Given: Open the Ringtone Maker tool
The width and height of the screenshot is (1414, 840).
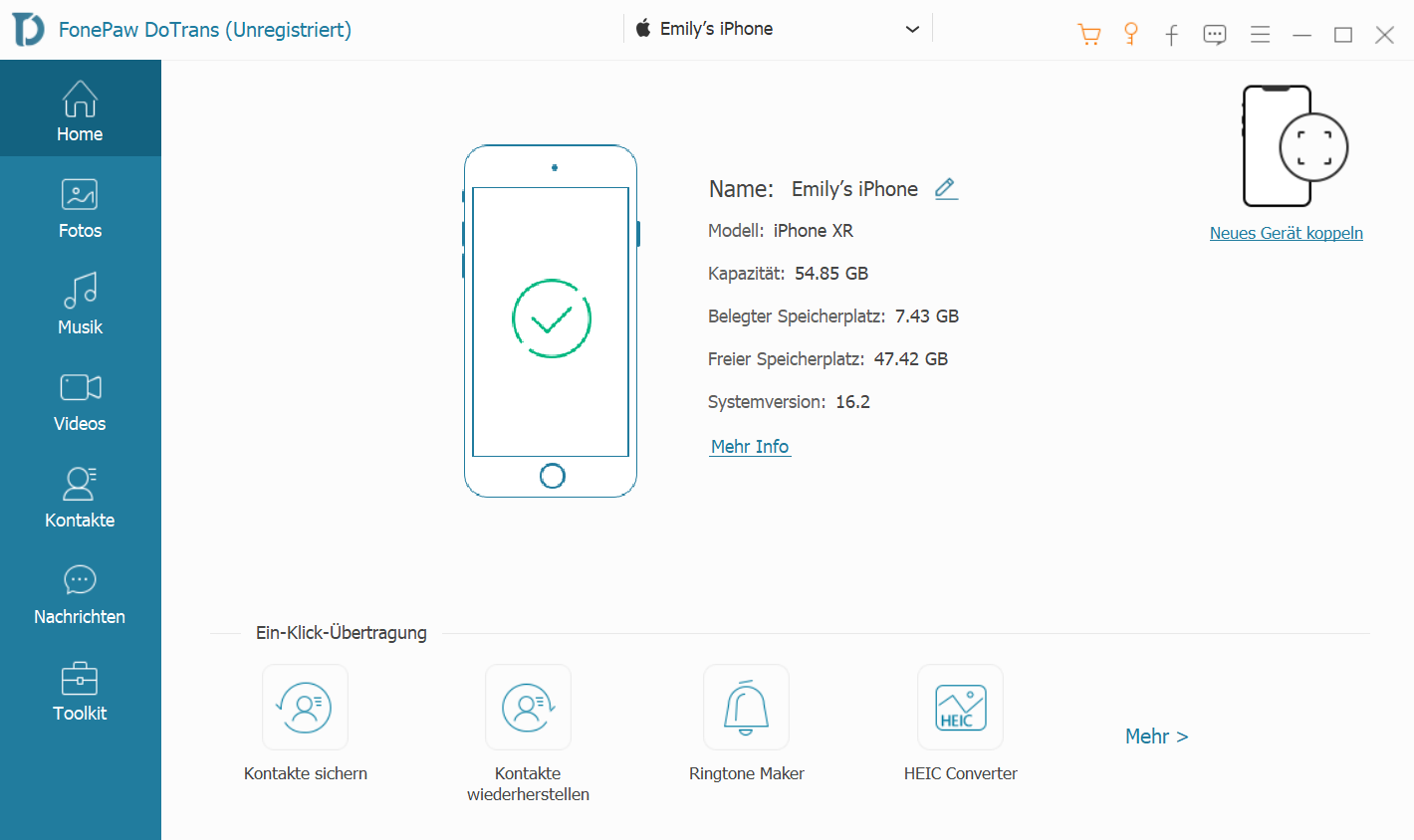Looking at the screenshot, I should (746, 707).
